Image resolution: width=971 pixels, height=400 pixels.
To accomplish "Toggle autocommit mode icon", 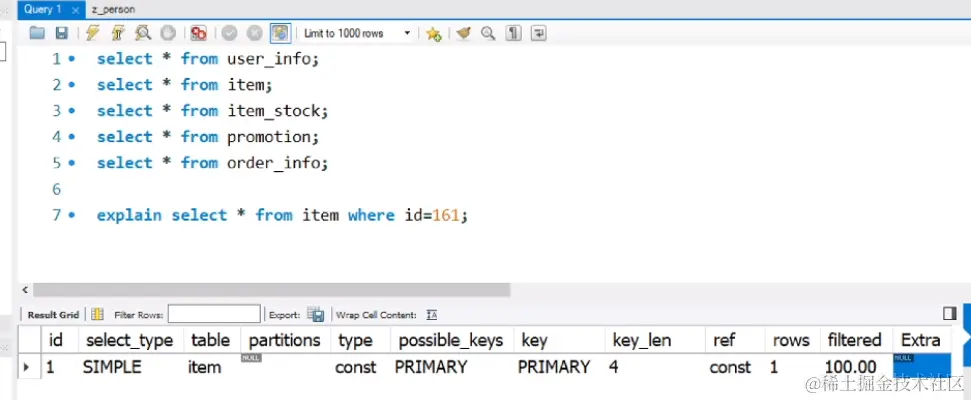I will coord(281,33).
